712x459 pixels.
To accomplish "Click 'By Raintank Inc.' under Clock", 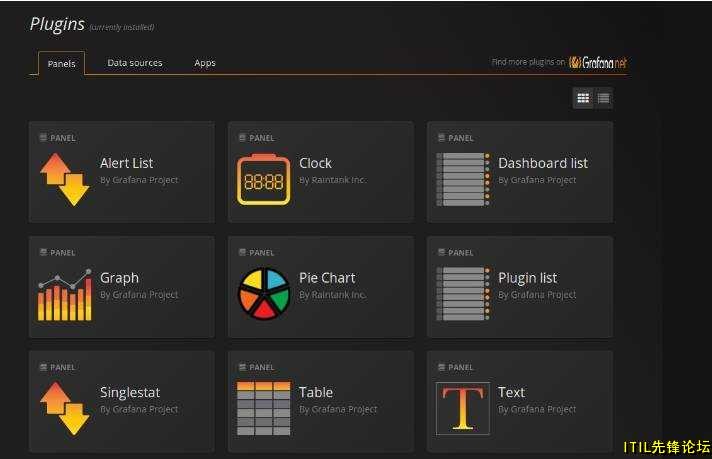I will (332, 180).
